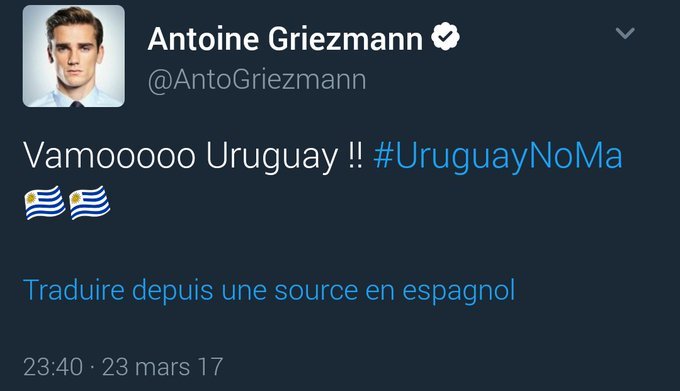Click the first name Antoine in header
Screen dimensions: 680x391
203,39
